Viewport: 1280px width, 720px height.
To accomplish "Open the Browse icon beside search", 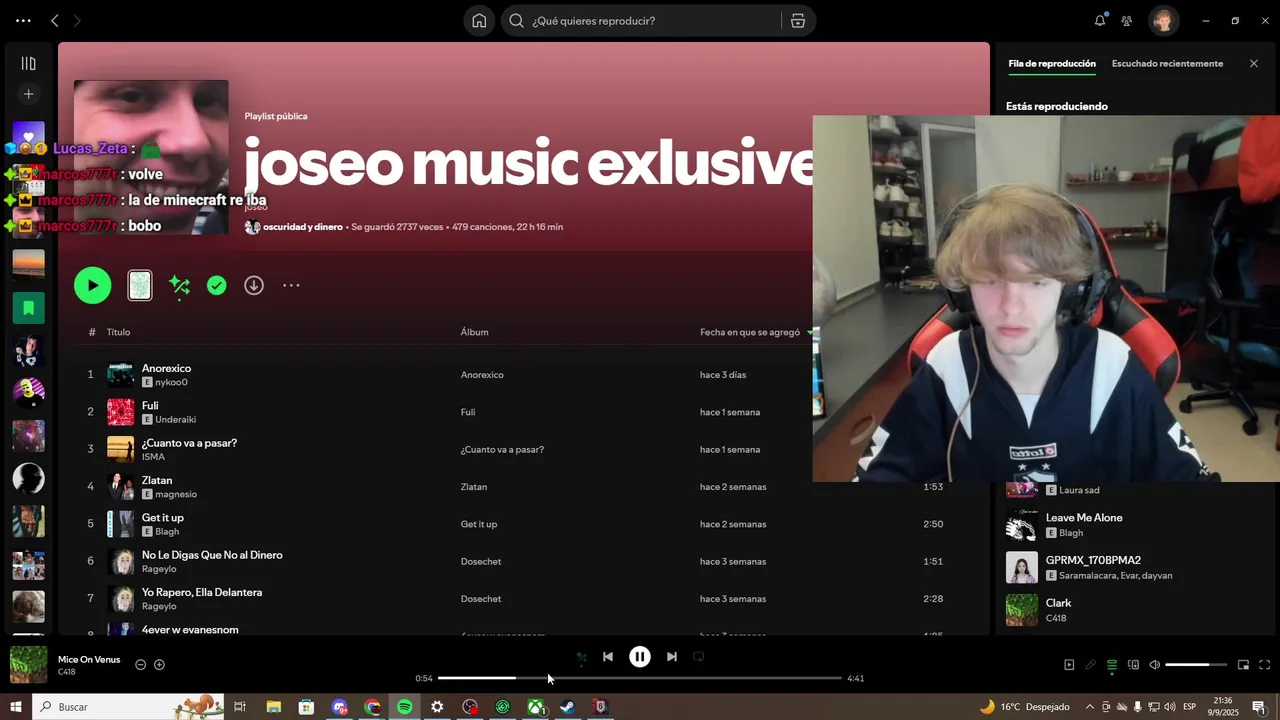I will pyautogui.click(x=797, y=21).
